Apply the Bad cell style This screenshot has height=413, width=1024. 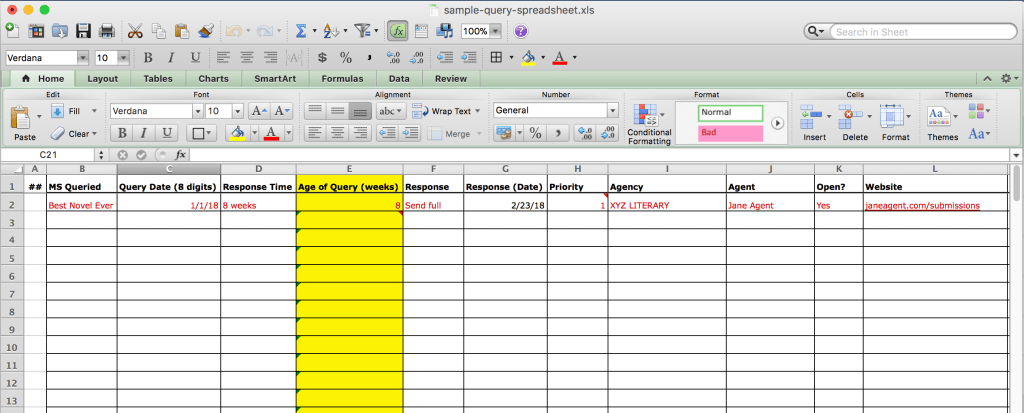730,133
